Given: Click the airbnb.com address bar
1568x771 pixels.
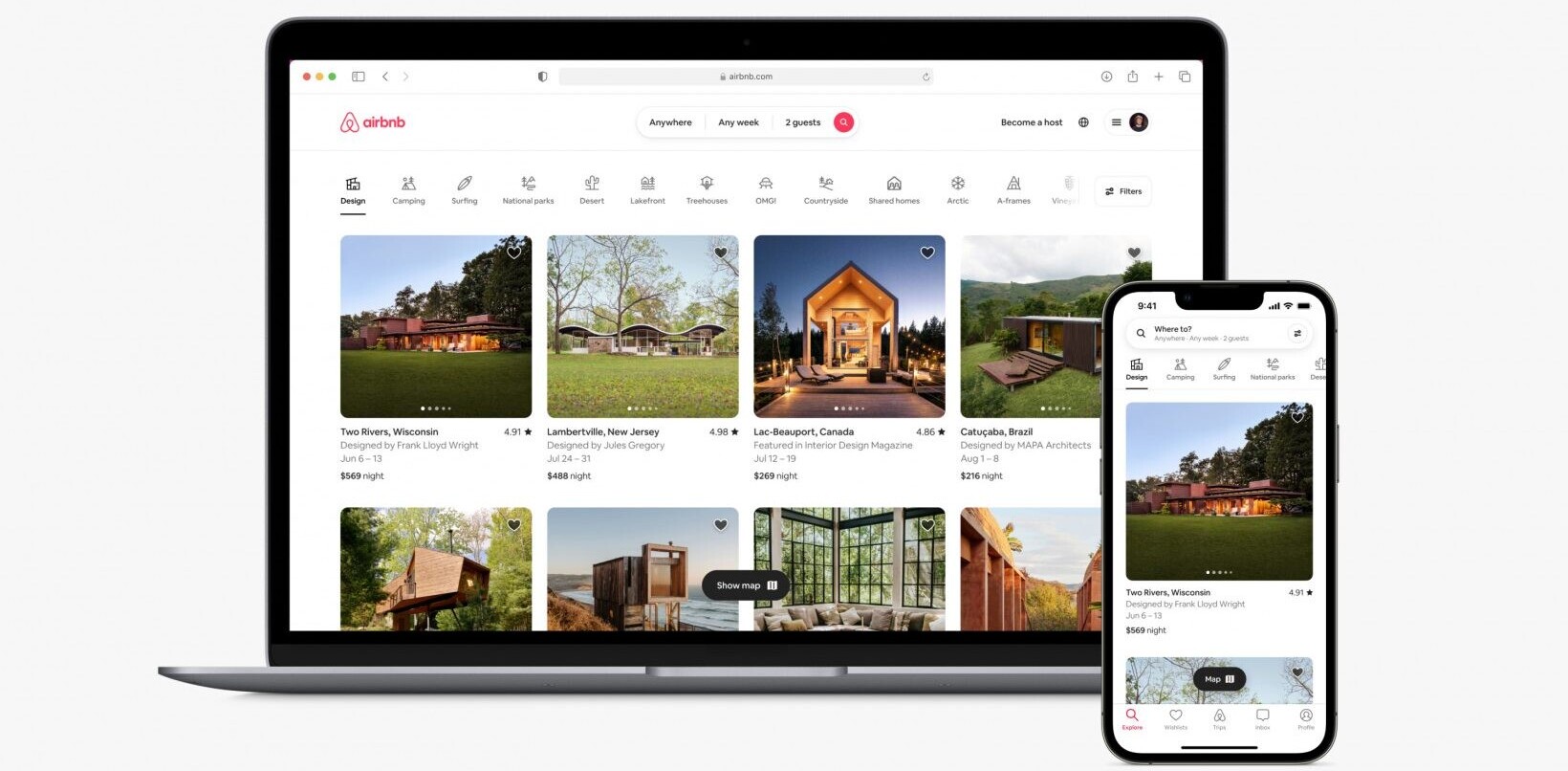Looking at the screenshot, I should [x=746, y=77].
